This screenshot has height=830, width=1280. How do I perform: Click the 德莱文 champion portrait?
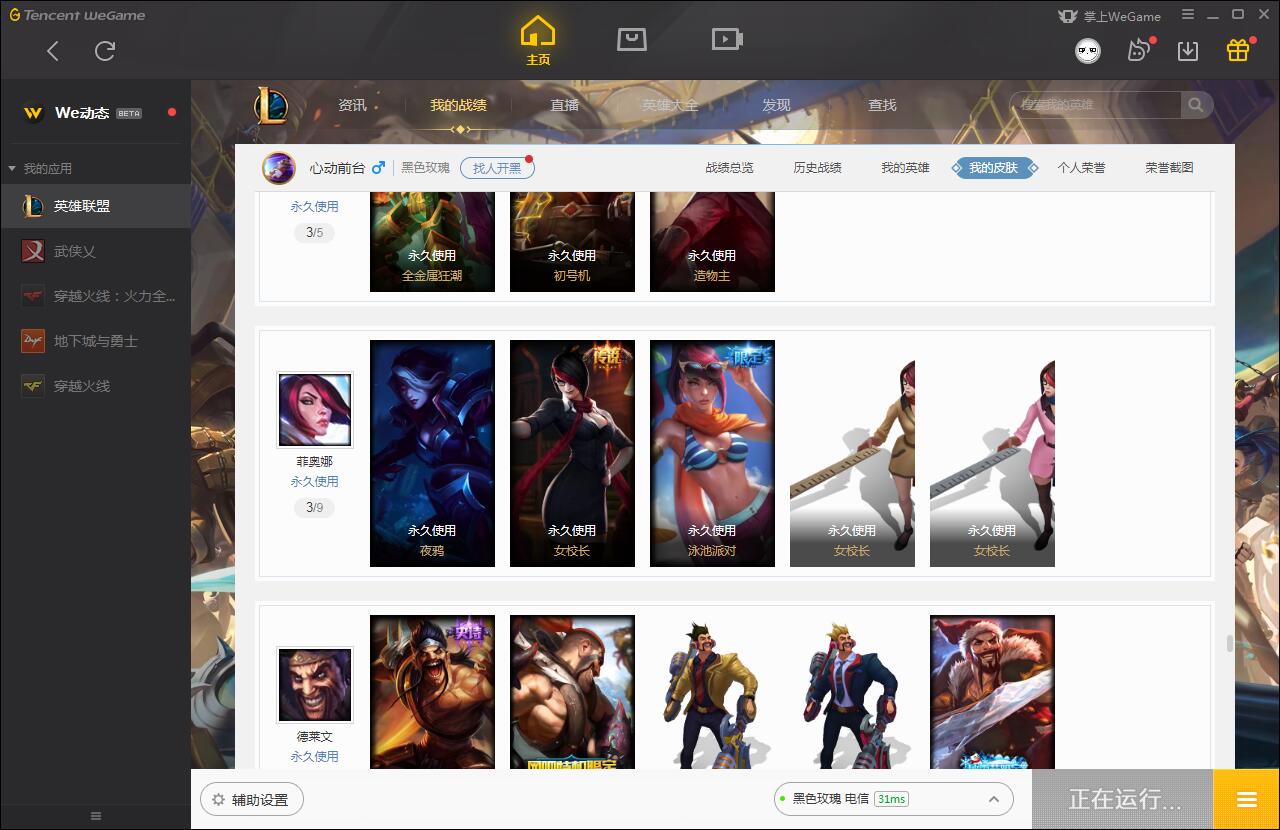click(x=315, y=685)
